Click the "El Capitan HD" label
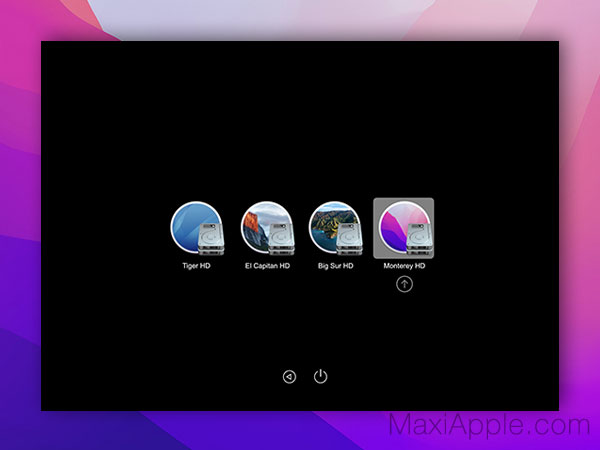The width and height of the screenshot is (600, 450). (x=267, y=266)
